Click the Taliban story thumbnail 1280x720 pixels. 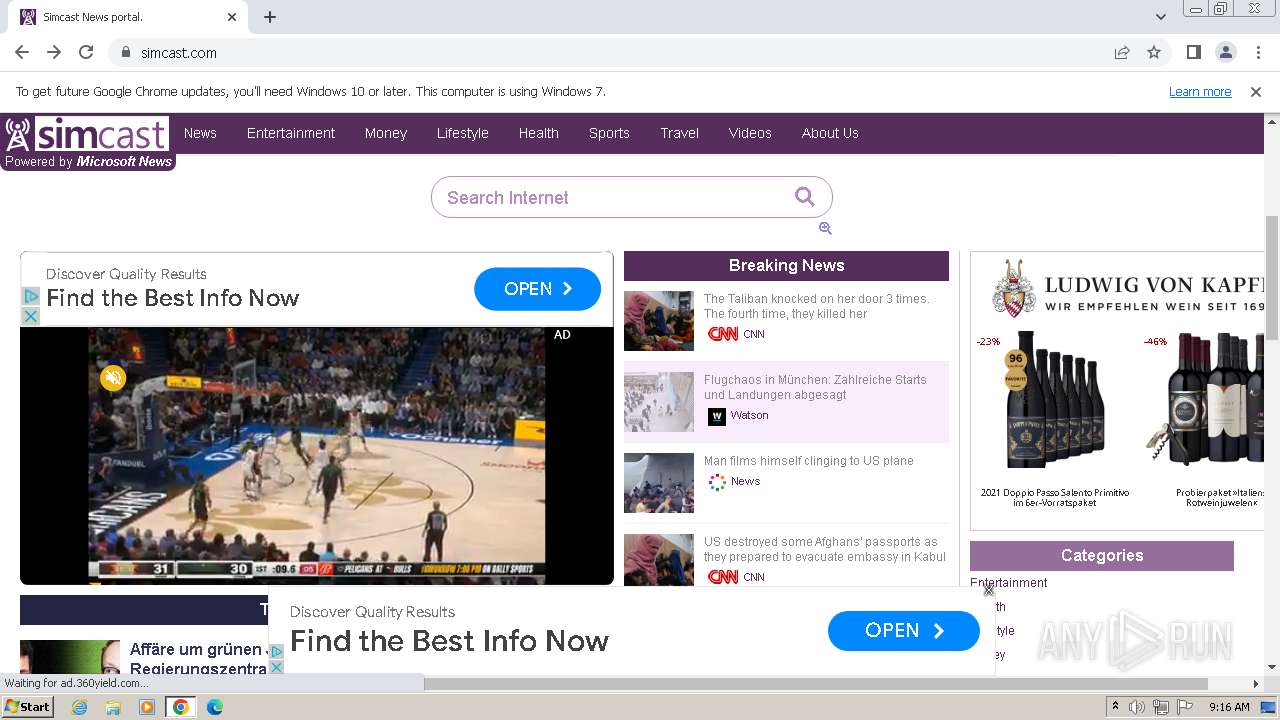pos(659,321)
